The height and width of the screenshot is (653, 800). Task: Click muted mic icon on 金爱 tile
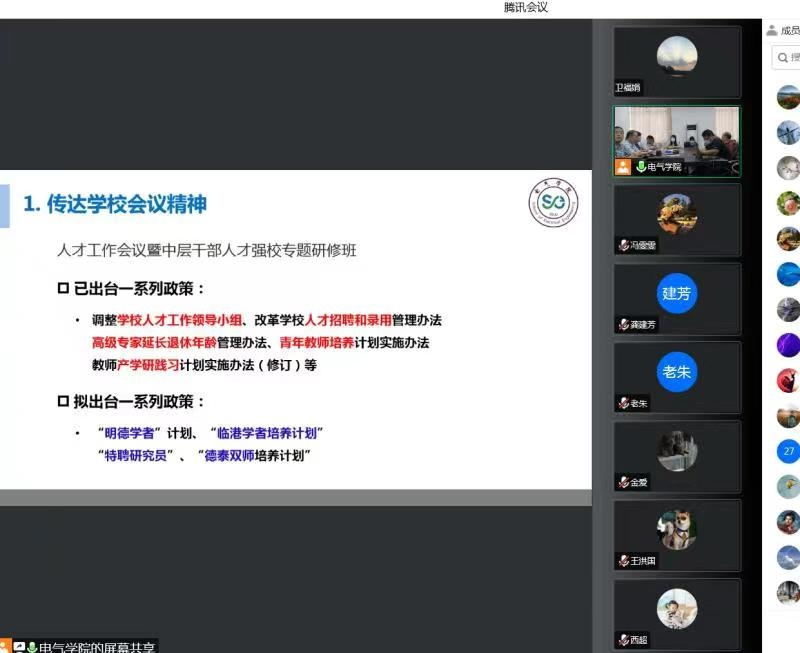pyautogui.click(x=623, y=482)
